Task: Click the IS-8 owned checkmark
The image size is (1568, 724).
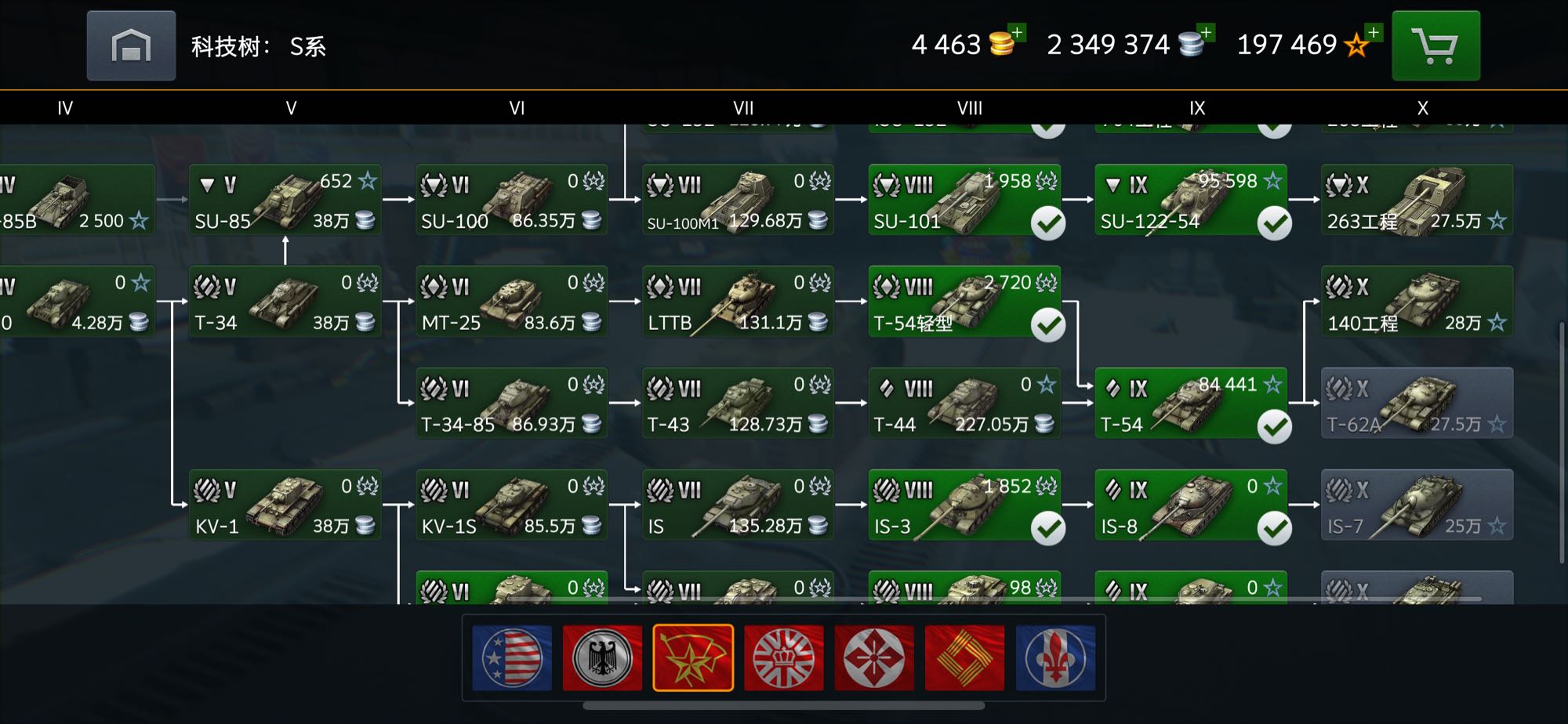Action: click(x=1275, y=528)
